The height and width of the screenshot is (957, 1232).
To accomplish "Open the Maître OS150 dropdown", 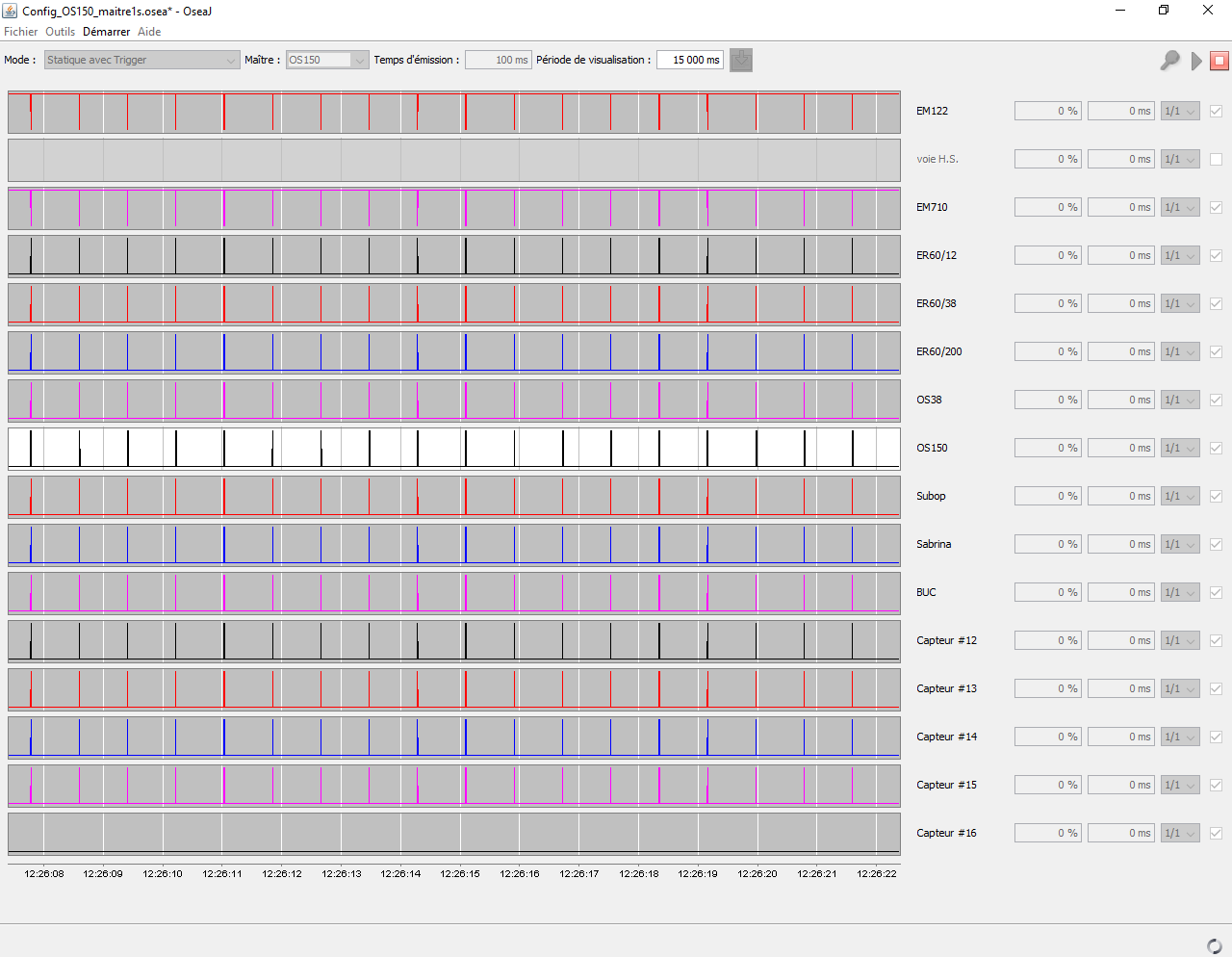I will [x=327, y=60].
